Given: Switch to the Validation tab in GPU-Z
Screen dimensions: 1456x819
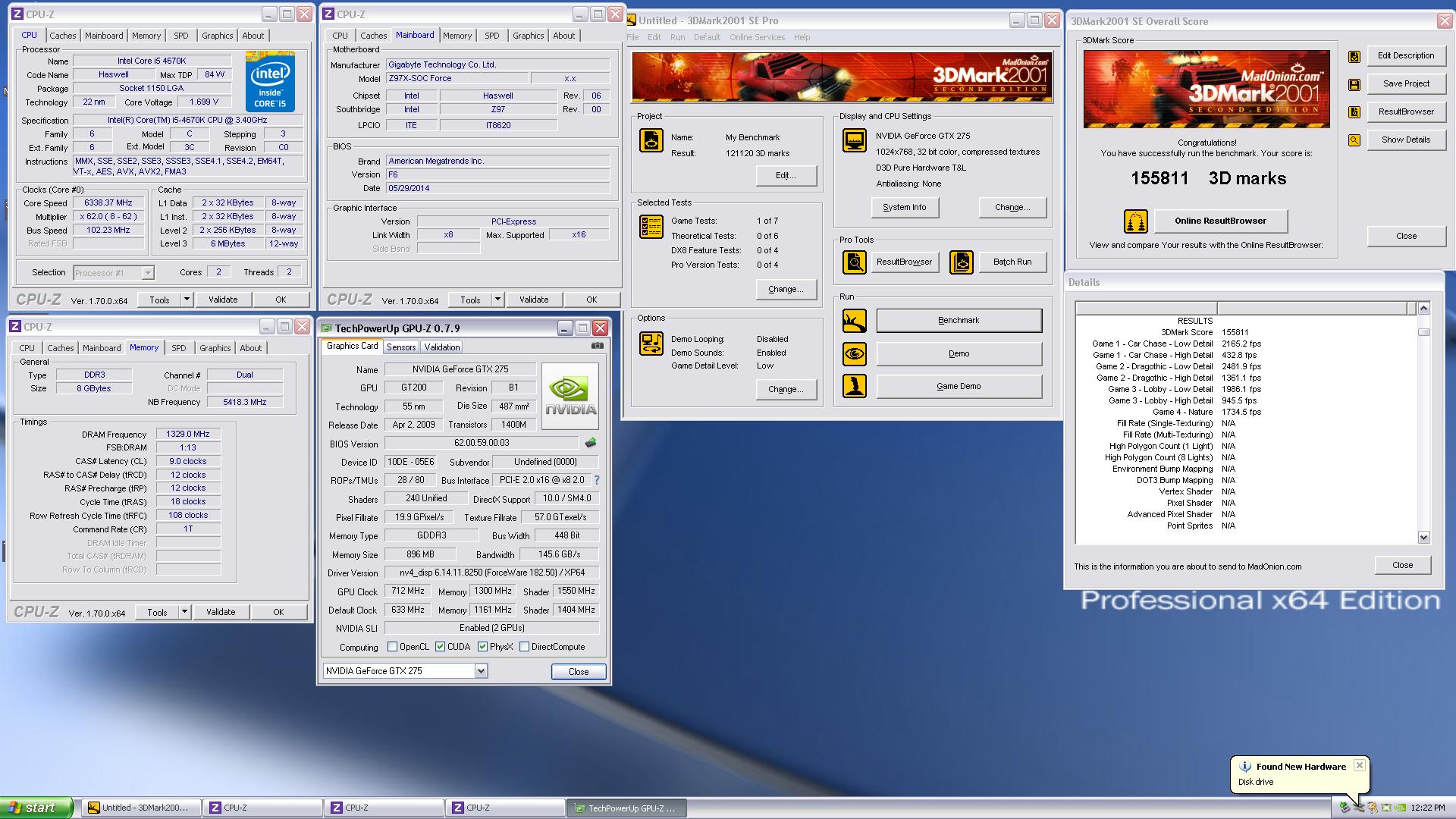Looking at the screenshot, I should pos(442,347).
